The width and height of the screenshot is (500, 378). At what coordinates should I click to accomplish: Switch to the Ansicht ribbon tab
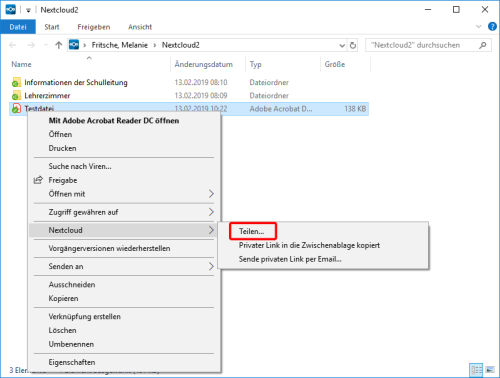coord(140,27)
